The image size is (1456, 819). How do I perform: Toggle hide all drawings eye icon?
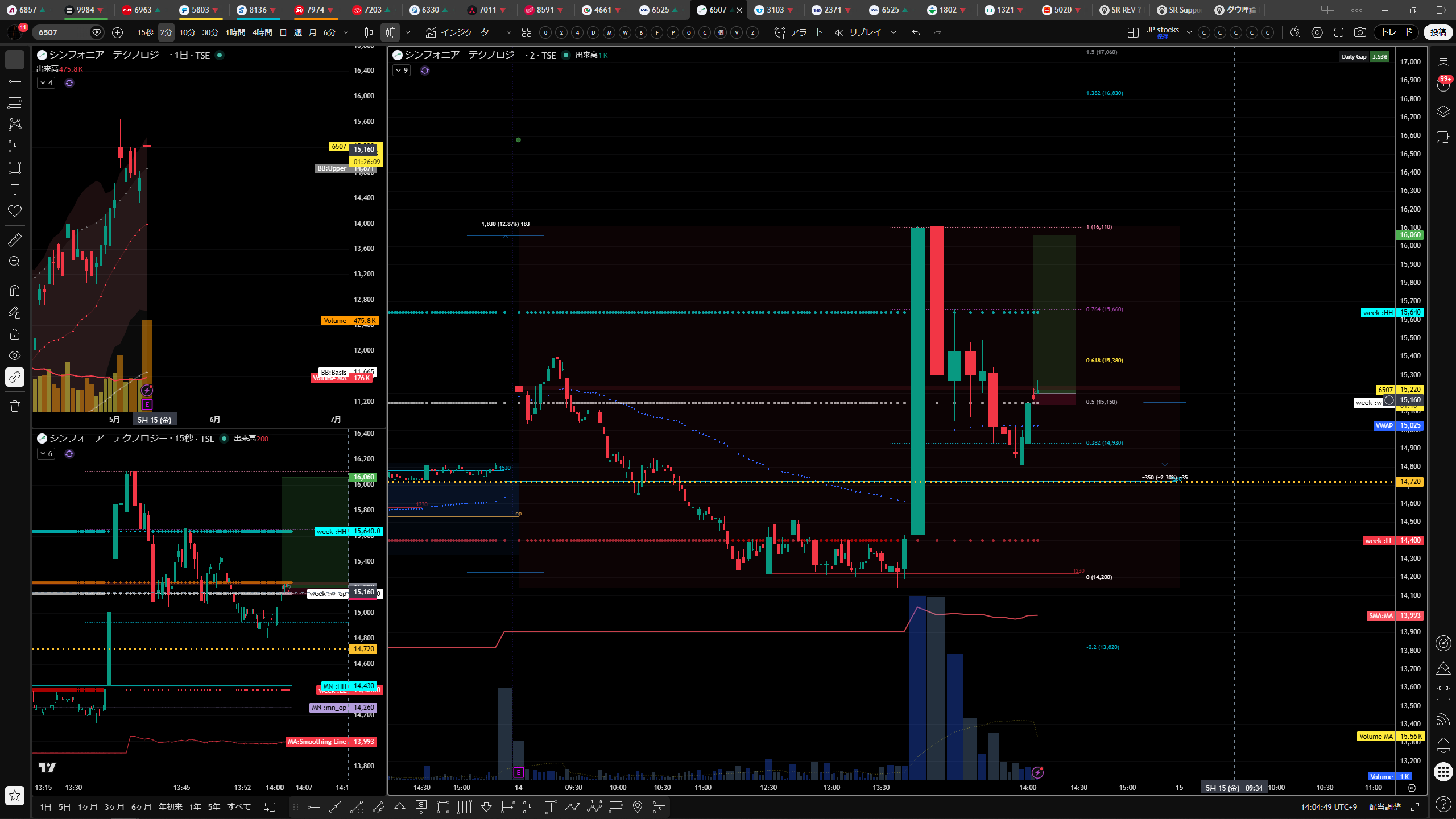tap(15, 355)
